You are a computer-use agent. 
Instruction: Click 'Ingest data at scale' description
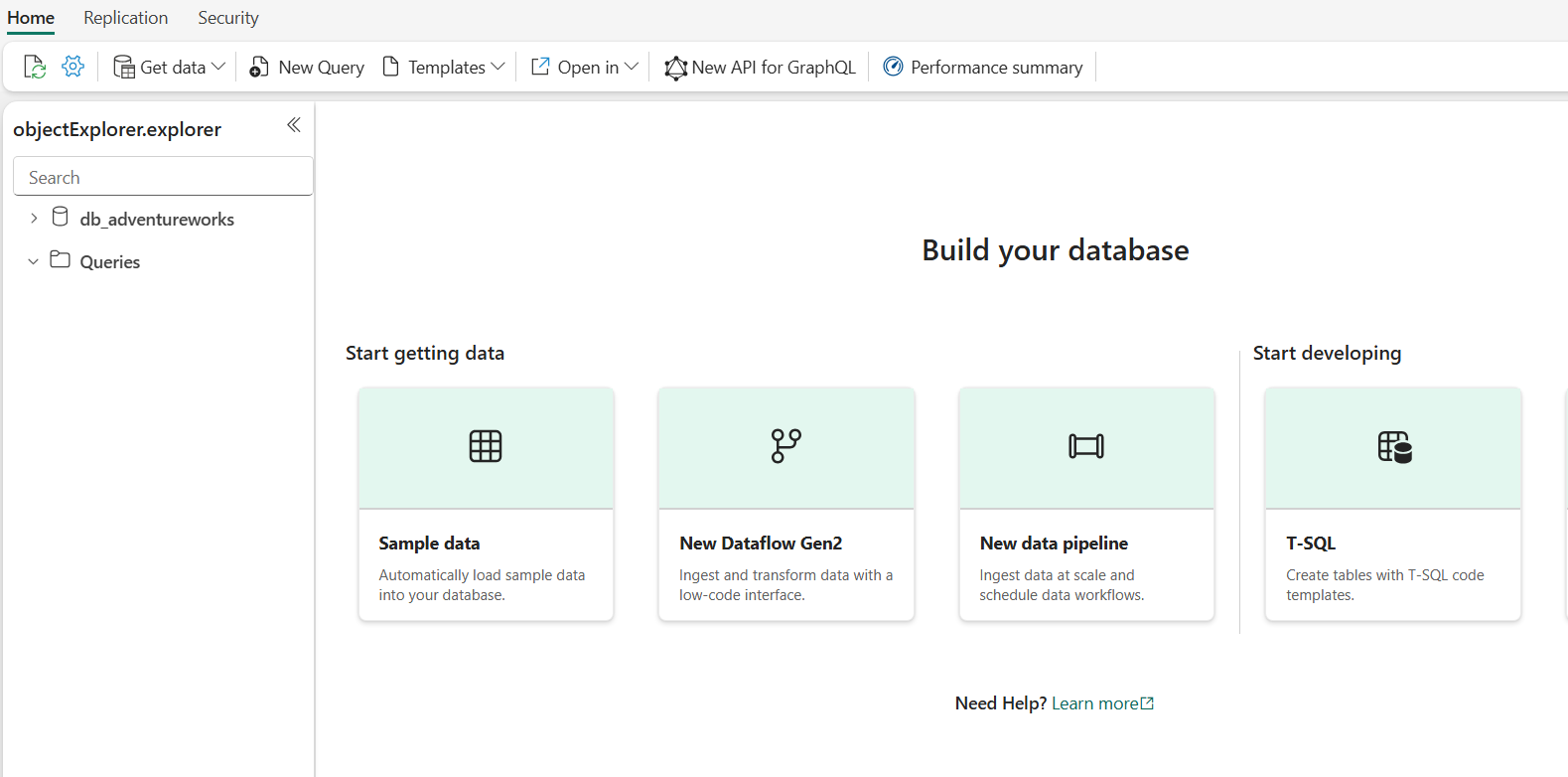click(1062, 585)
